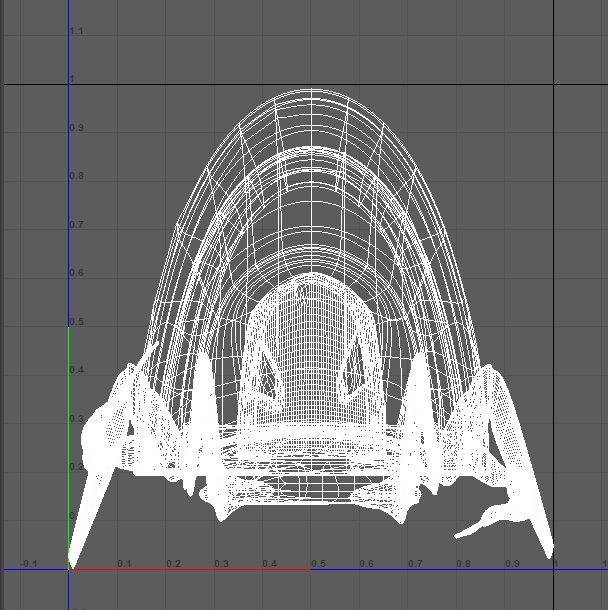Click the 0.3 label on horizontal U axis

pyautogui.click(x=221, y=564)
